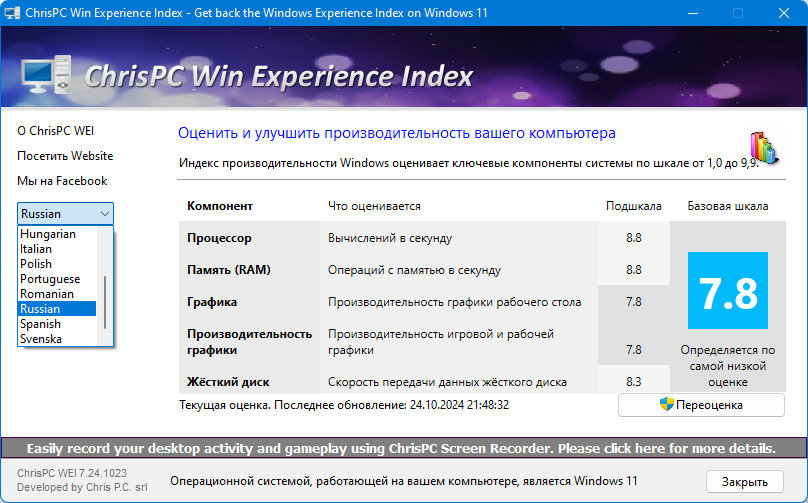Select Svenska in the language list
This screenshot has height=503, width=808.
57,339
